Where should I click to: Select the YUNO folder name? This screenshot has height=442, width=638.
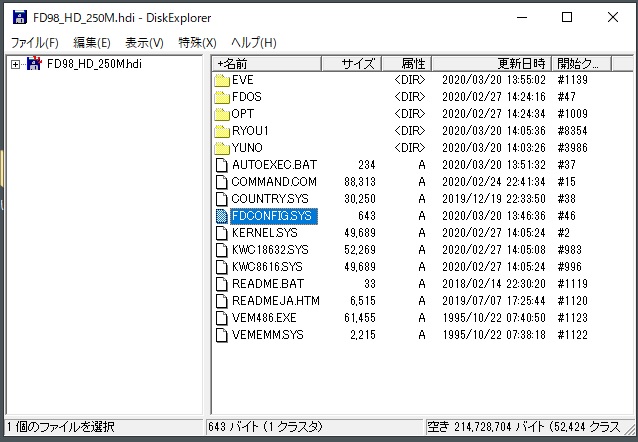tap(247, 148)
